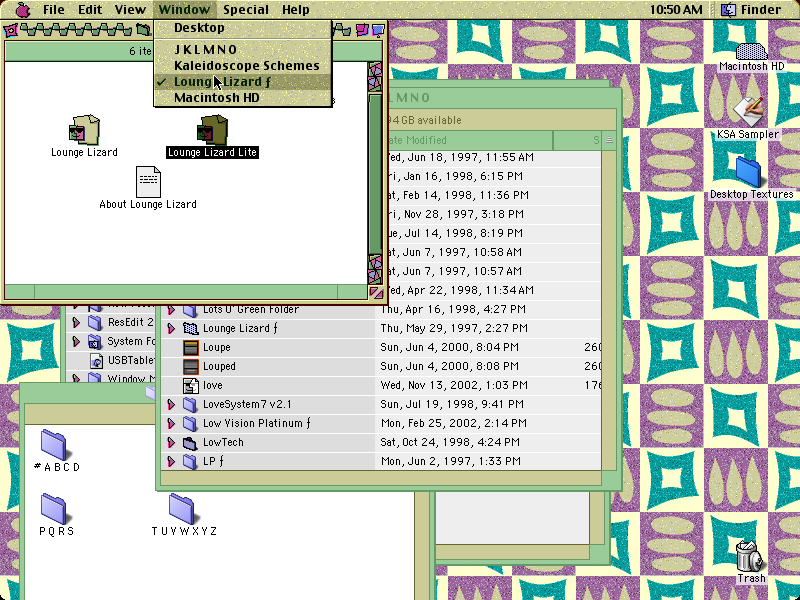Open the Finder application menu
Viewport: 800px width, 600px height.
pyautogui.click(x=751, y=10)
